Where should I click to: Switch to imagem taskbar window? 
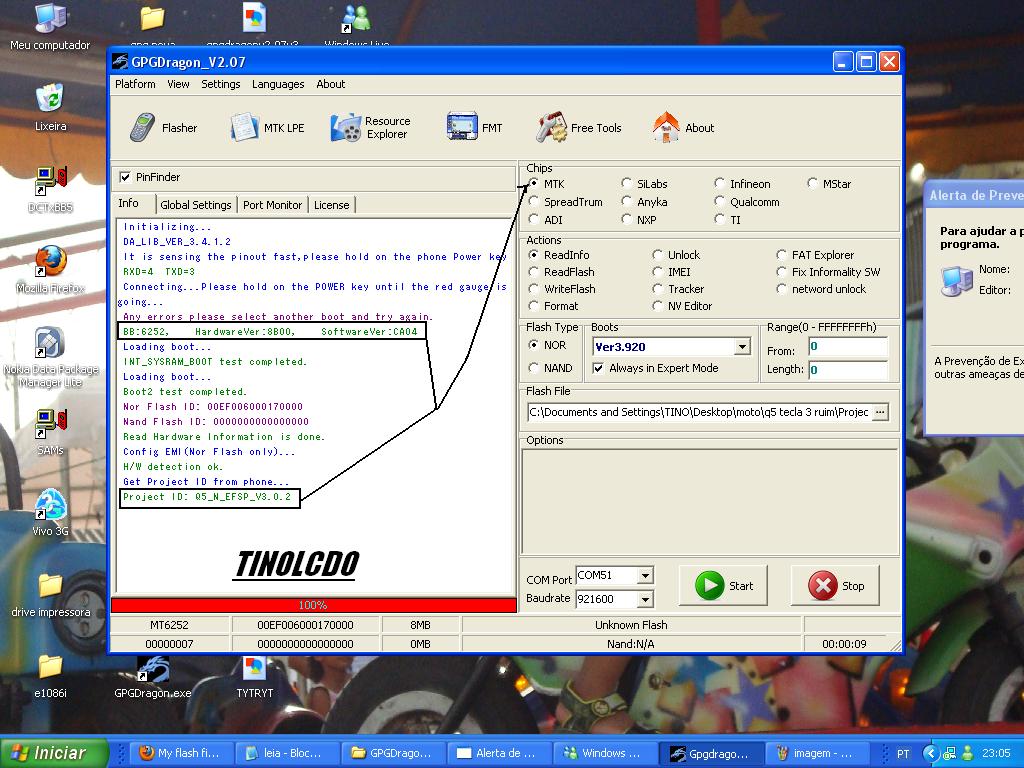817,753
